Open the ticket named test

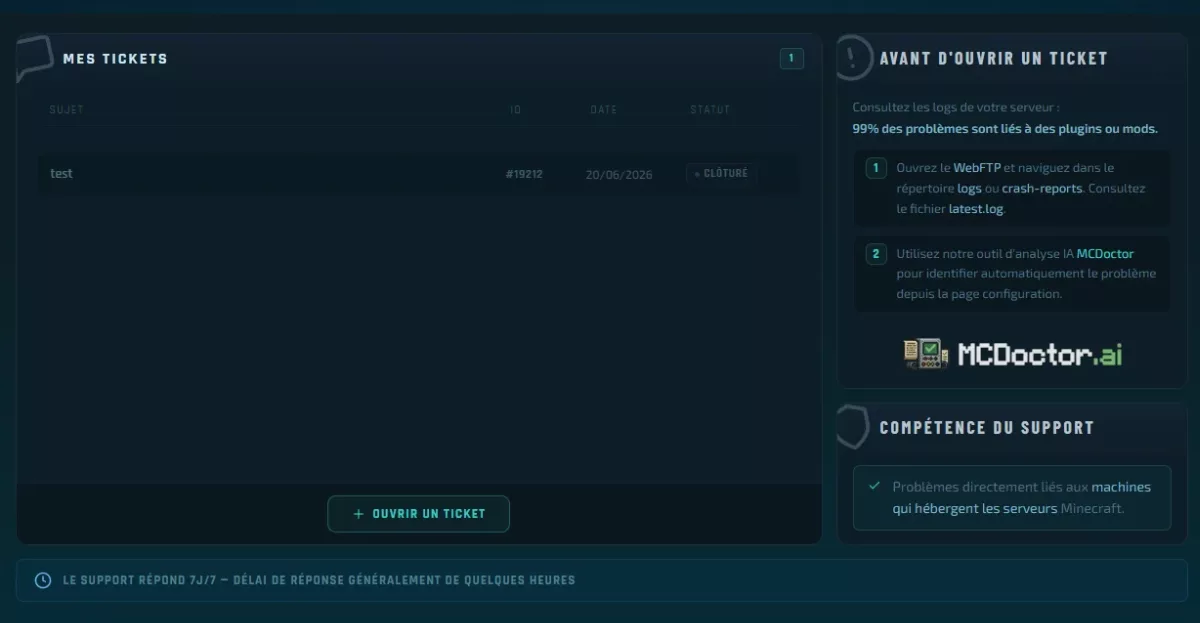418,173
